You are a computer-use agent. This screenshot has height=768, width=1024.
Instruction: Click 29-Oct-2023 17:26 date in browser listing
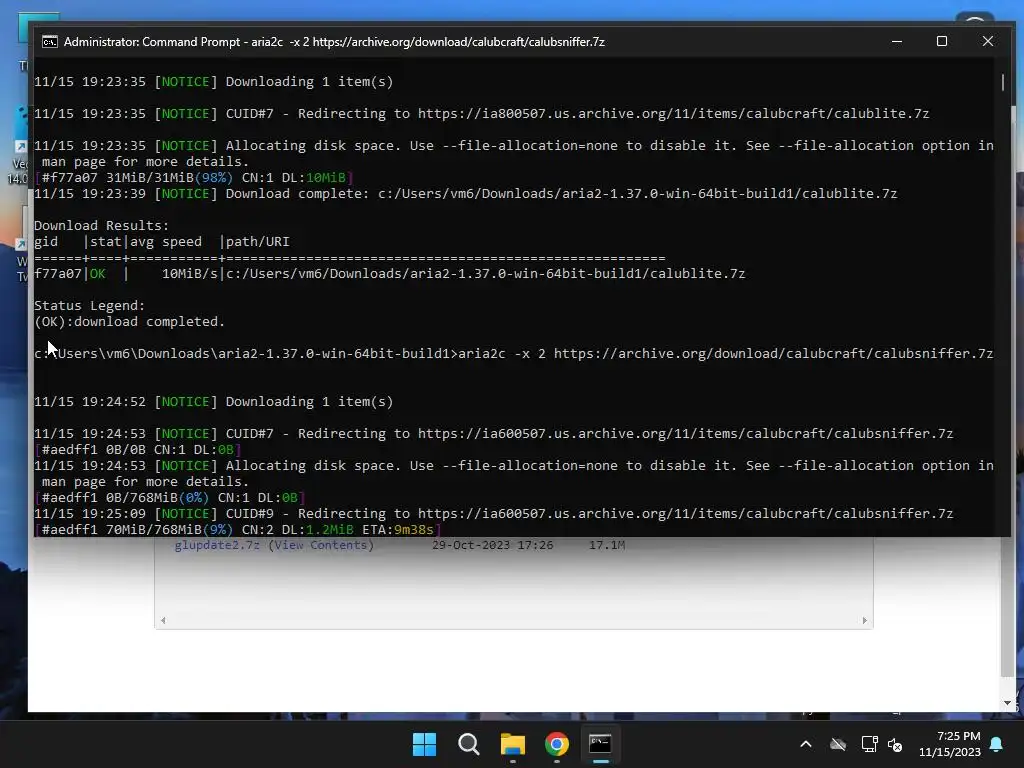pos(492,545)
